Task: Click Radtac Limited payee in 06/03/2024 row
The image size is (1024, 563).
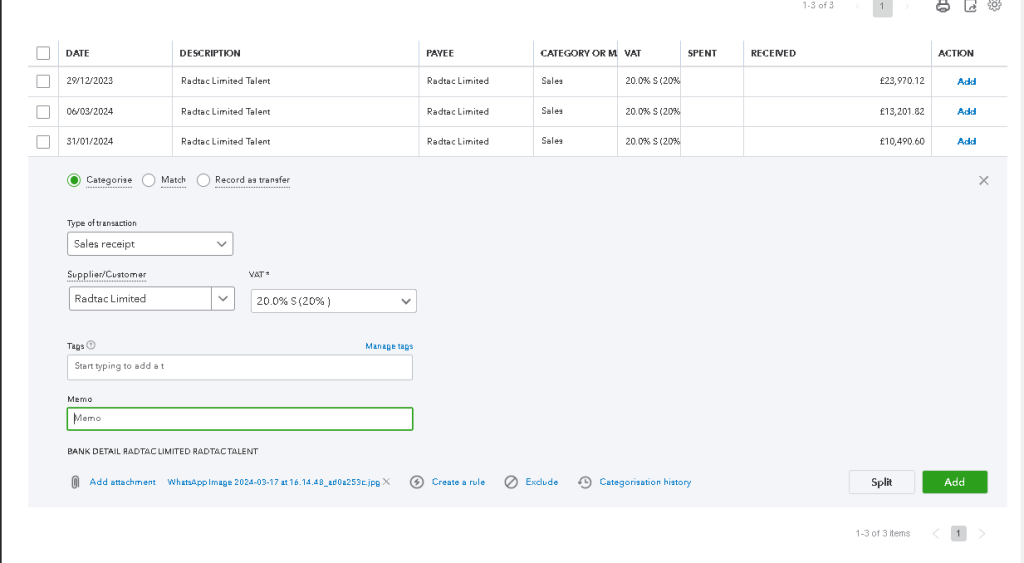Action: 458,112
